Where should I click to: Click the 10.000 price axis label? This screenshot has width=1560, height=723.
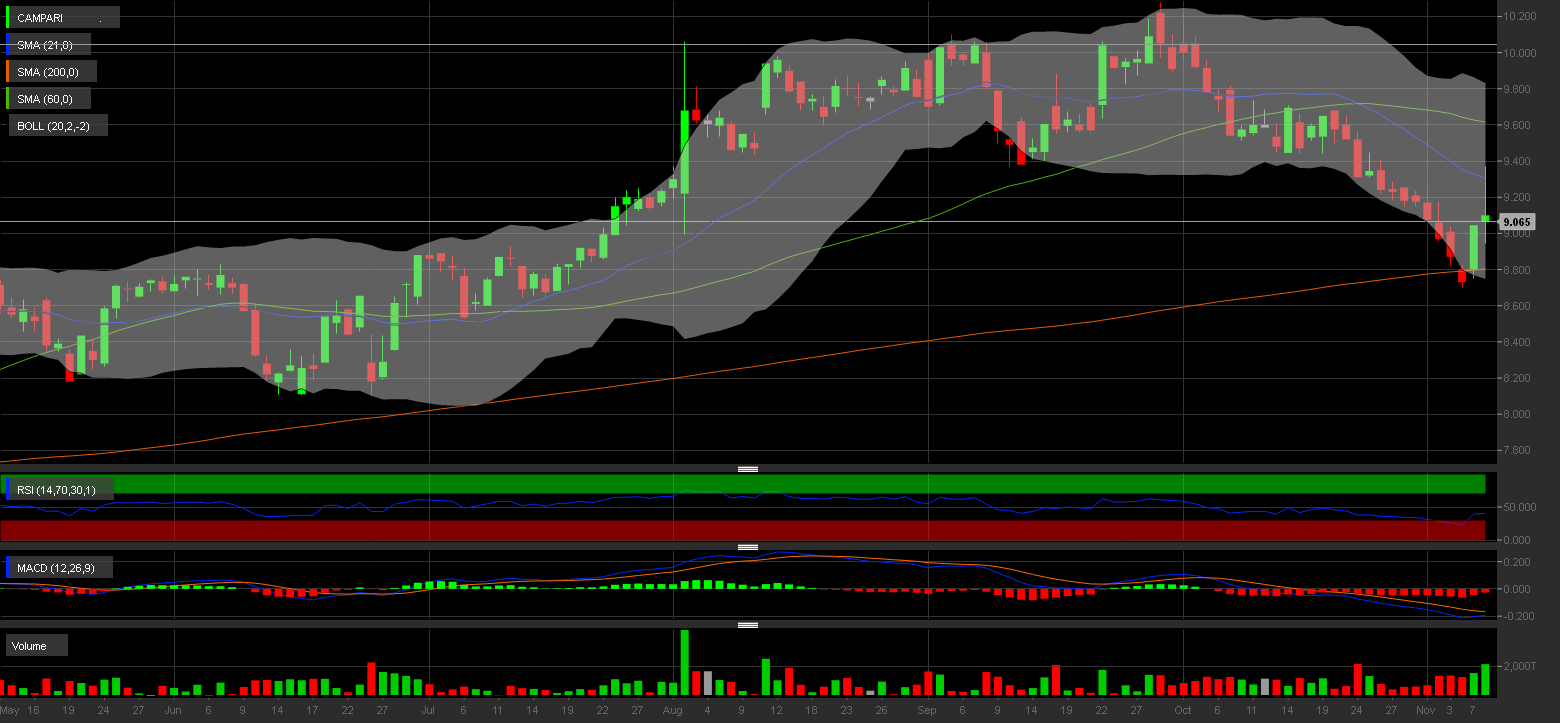[1522, 52]
